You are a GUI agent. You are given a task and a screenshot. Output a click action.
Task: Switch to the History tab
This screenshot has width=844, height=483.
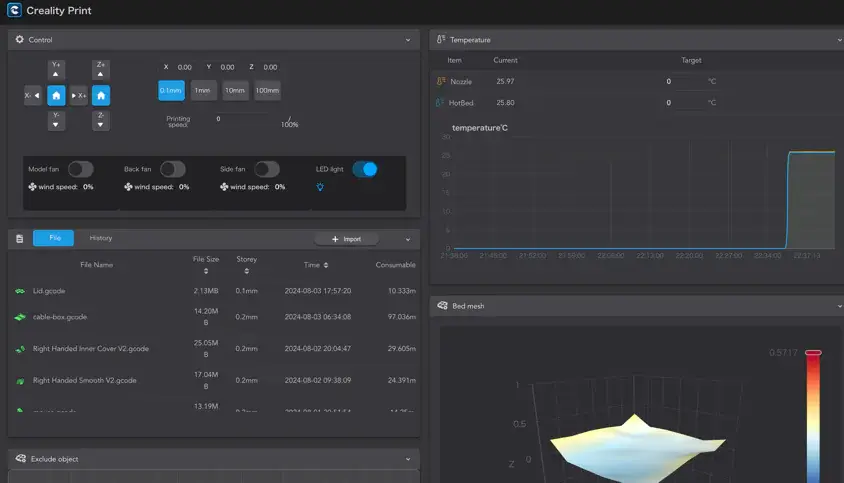point(100,238)
